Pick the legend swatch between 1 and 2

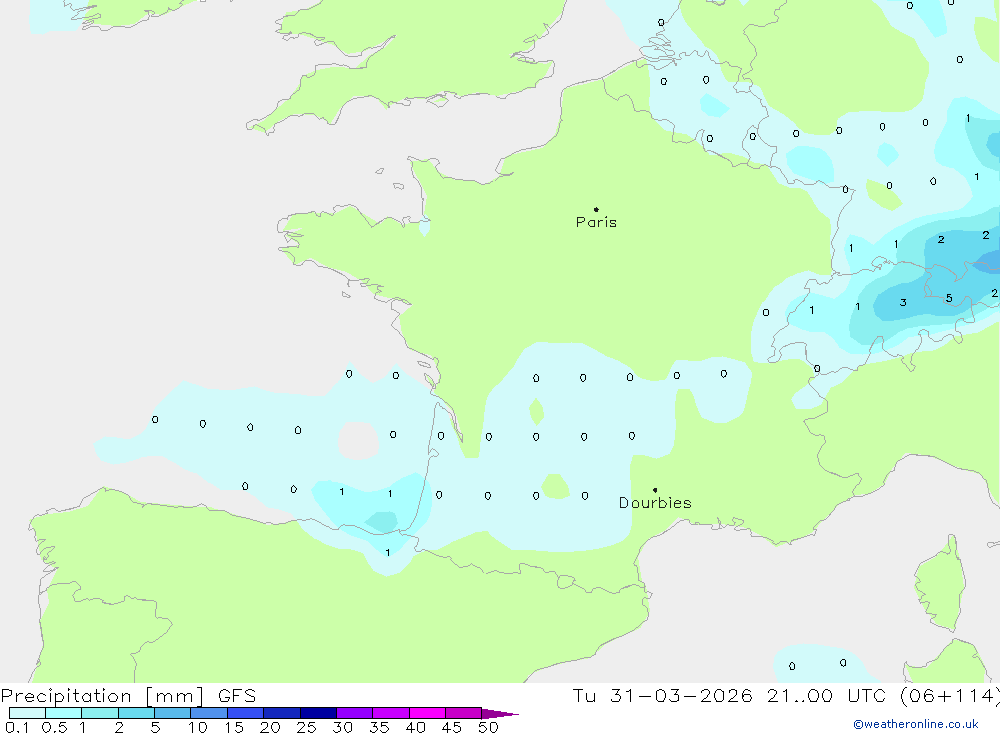pyautogui.click(x=99, y=713)
